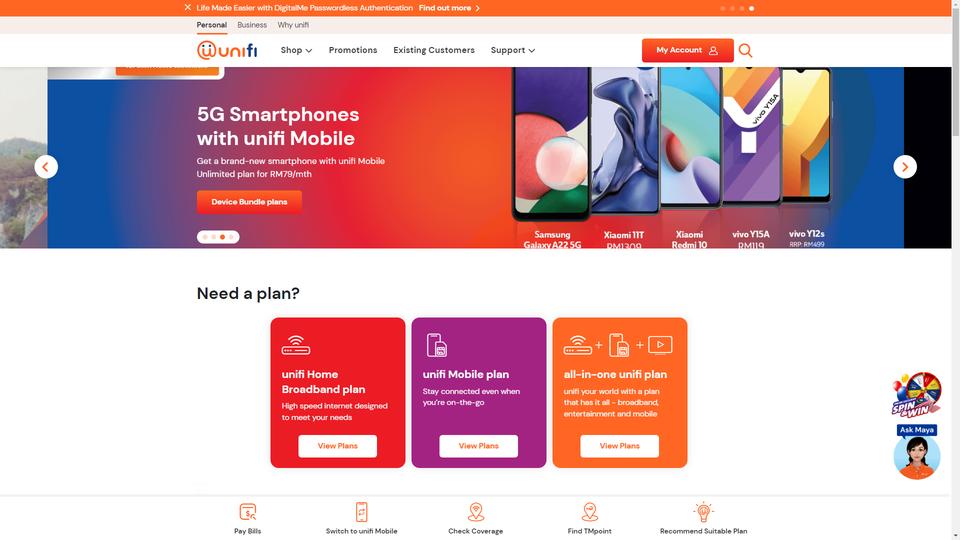
Task: Switch to the Business tab
Action: 252,25
